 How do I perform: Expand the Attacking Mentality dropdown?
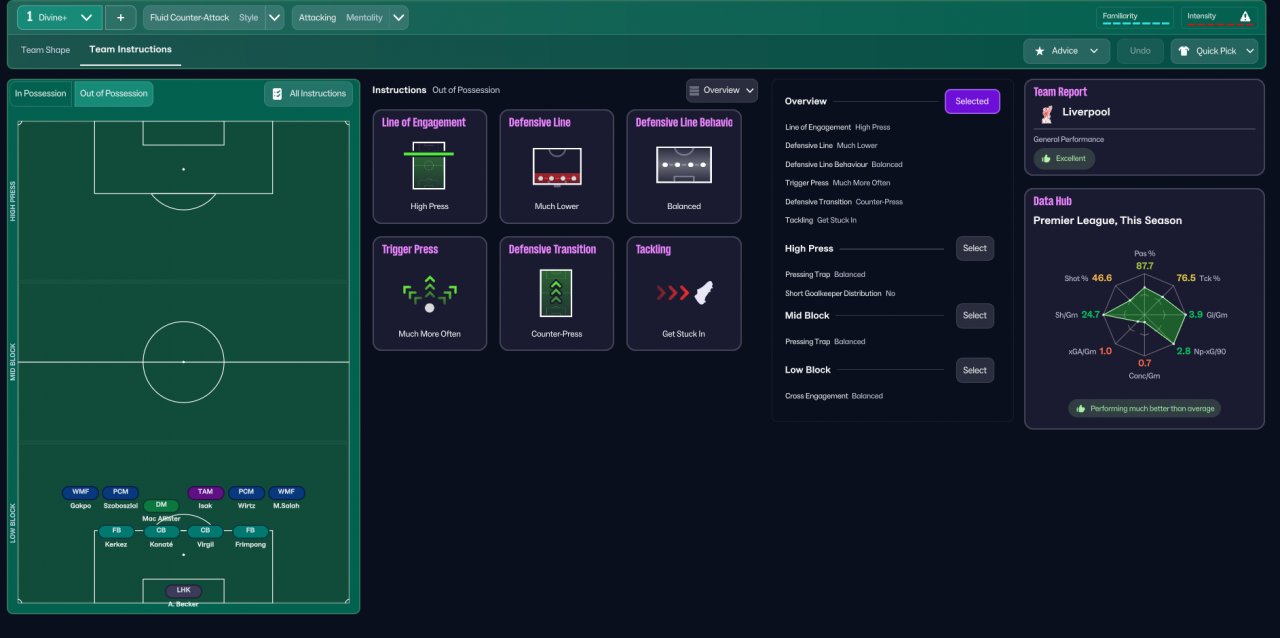point(399,17)
